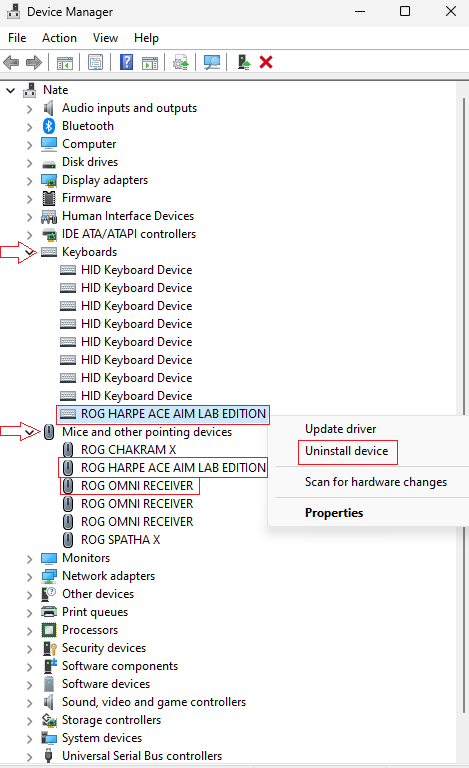Choose Properties in the context menu
Screen dimensions: 469x768
(334, 513)
